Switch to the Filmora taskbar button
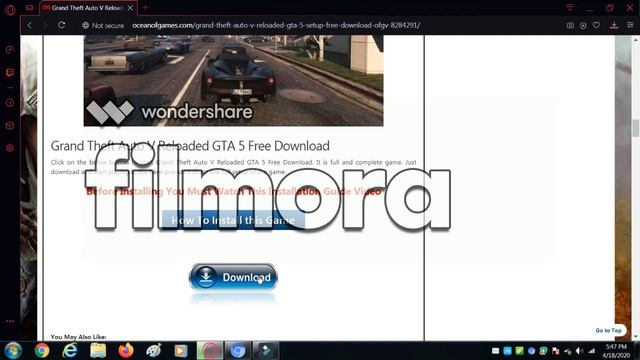 [266, 351]
